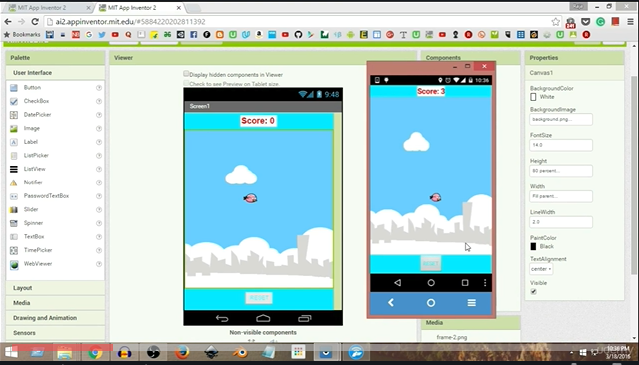Image resolution: width=639 pixels, height=365 pixels.
Task: Open help for WebViewer component
Action: click(x=99, y=264)
